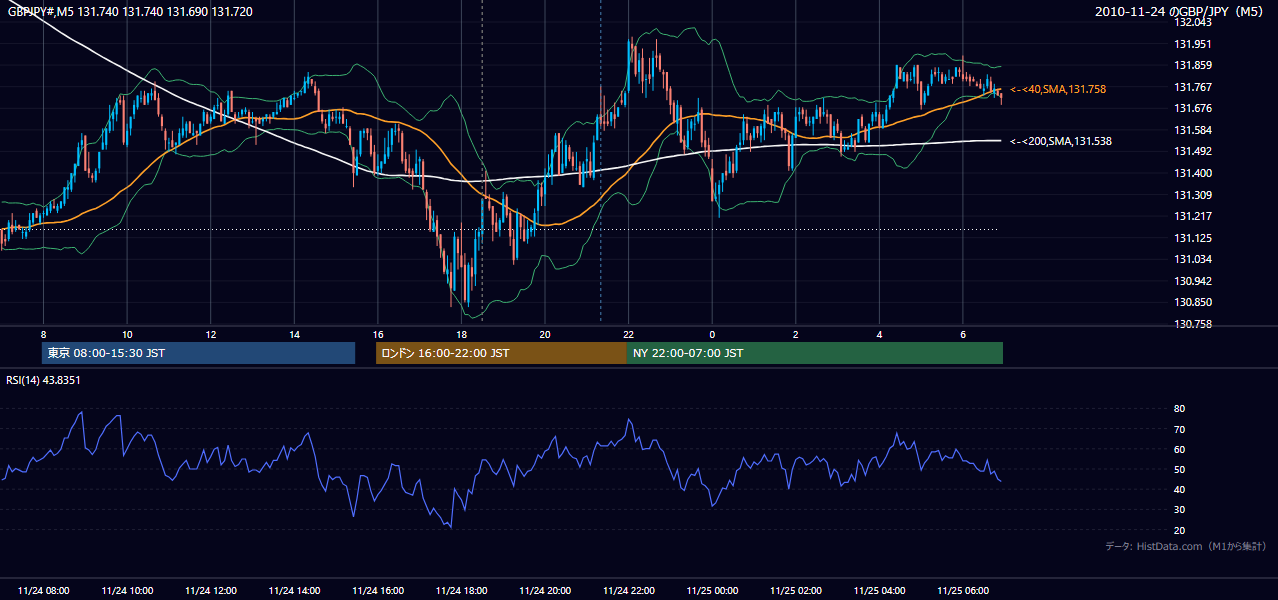1278x600 pixels.
Task: Click RSI axis level 40
Action: click(x=1180, y=490)
